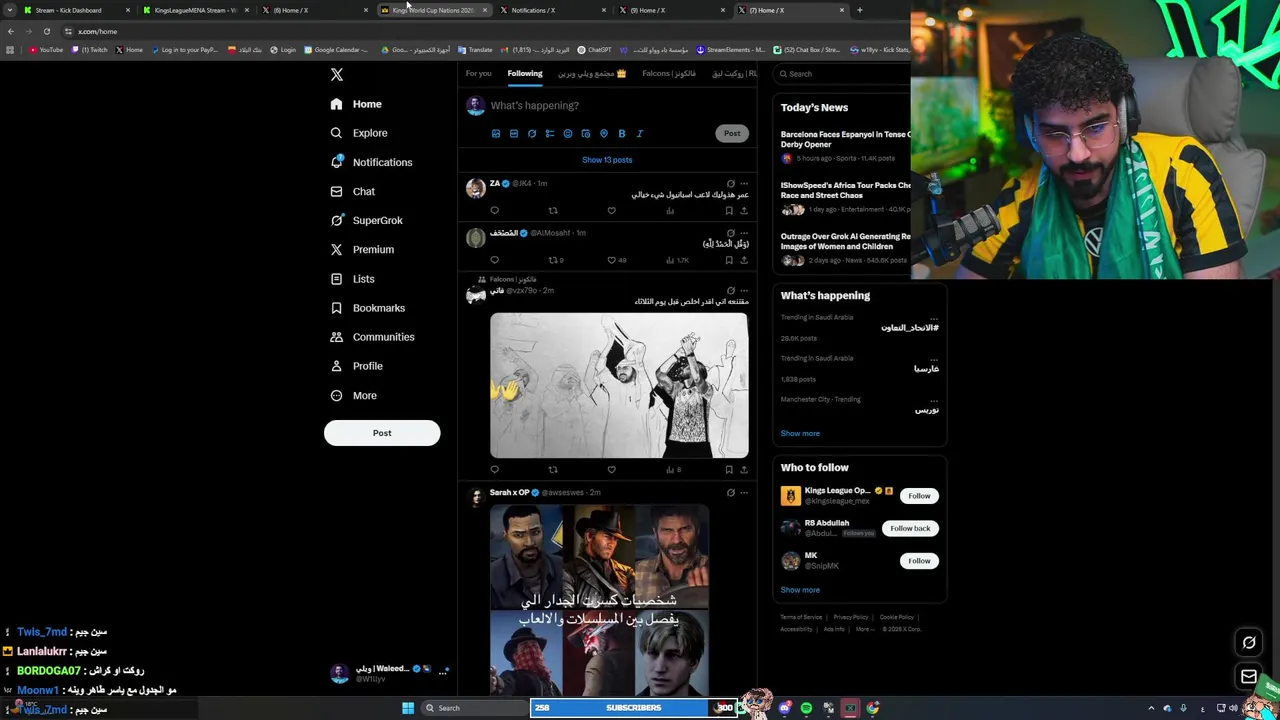
Task: Open Notifications in the X sidebar
Action: coord(371,162)
